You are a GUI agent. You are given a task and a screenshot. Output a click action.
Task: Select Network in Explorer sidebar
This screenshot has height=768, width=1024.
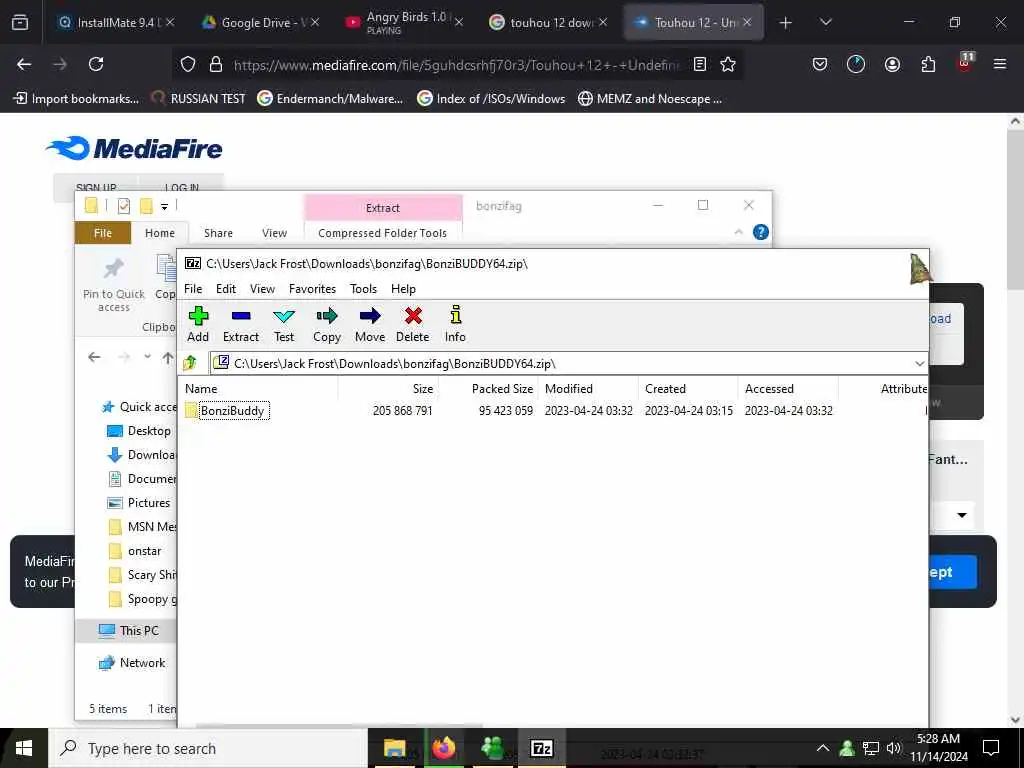(x=133, y=663)
